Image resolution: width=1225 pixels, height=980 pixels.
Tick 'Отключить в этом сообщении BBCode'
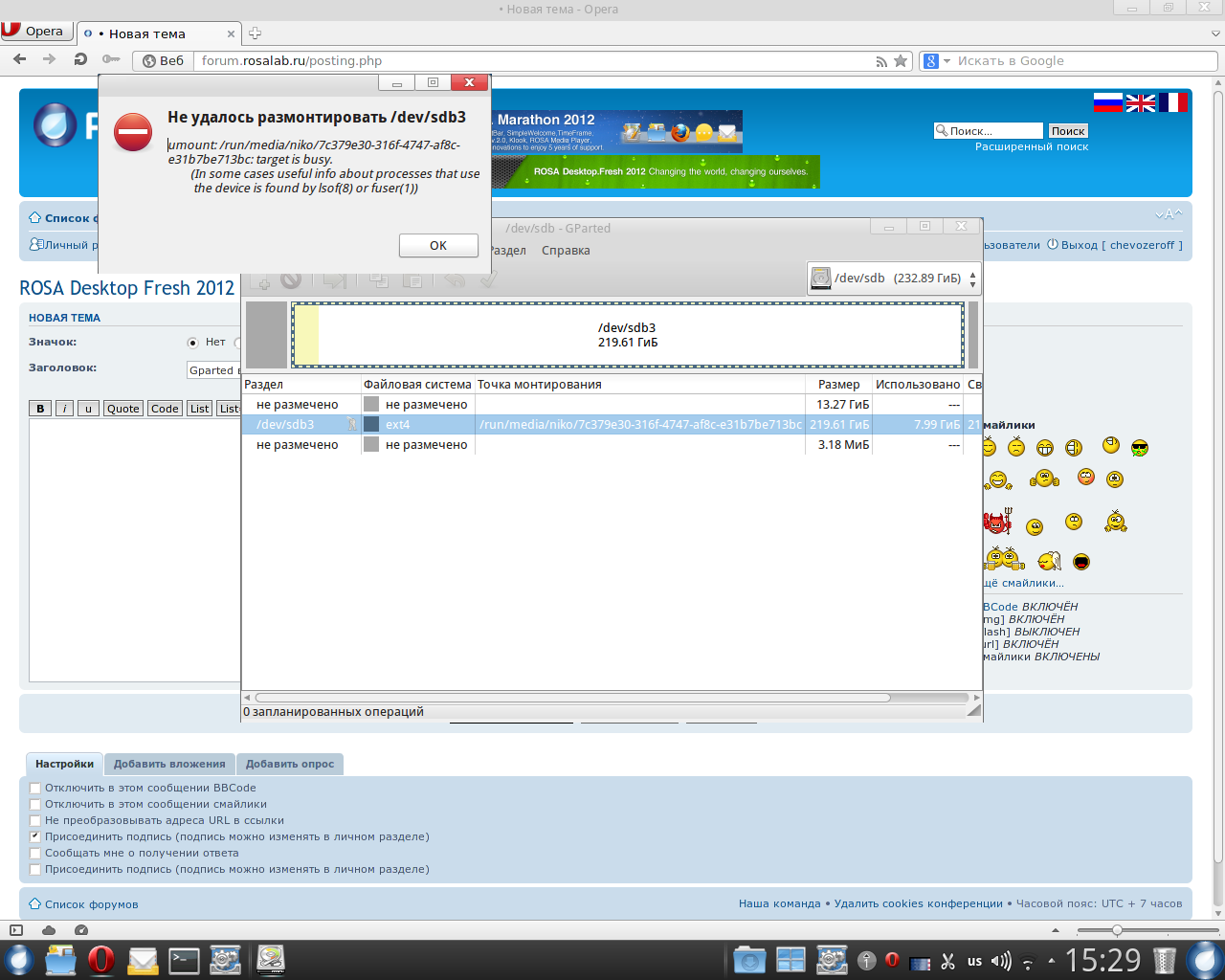[35, 789]
